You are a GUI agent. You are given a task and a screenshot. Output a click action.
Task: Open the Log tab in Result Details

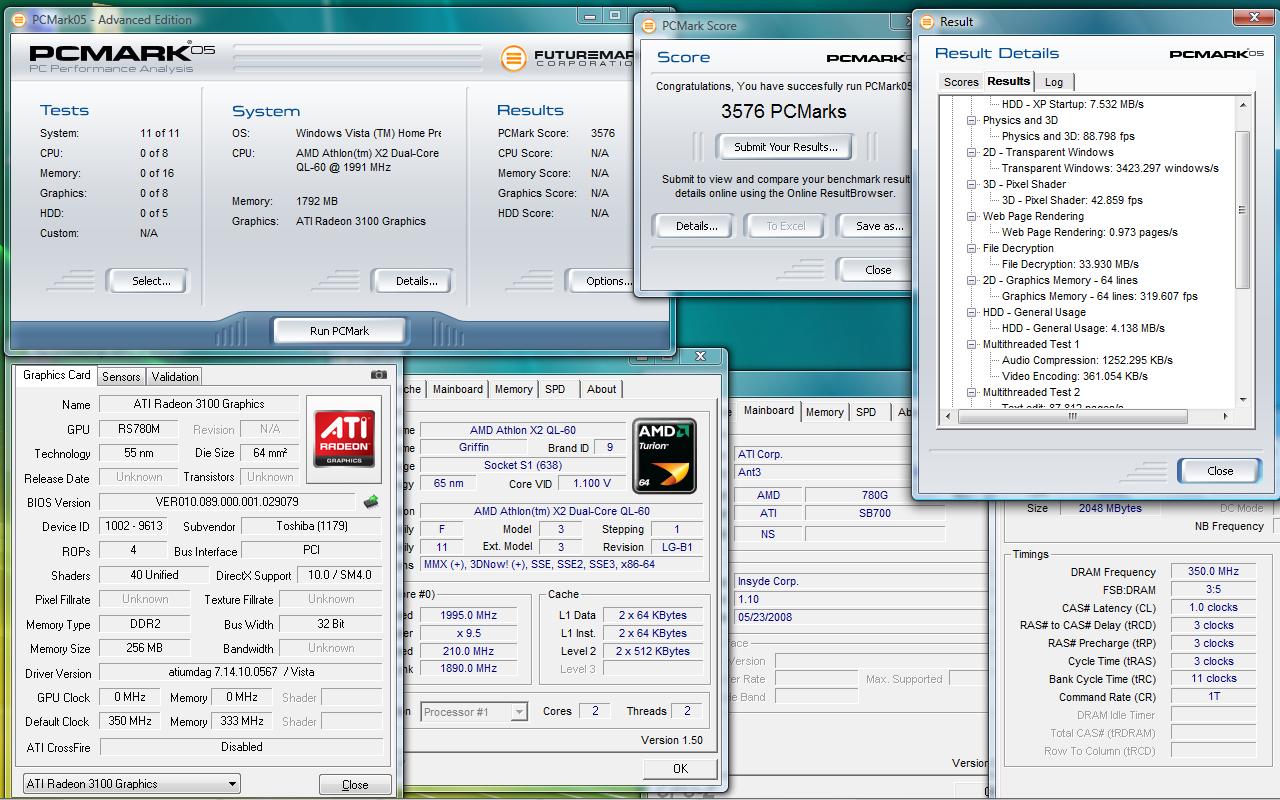click(x=1054, y=82)
